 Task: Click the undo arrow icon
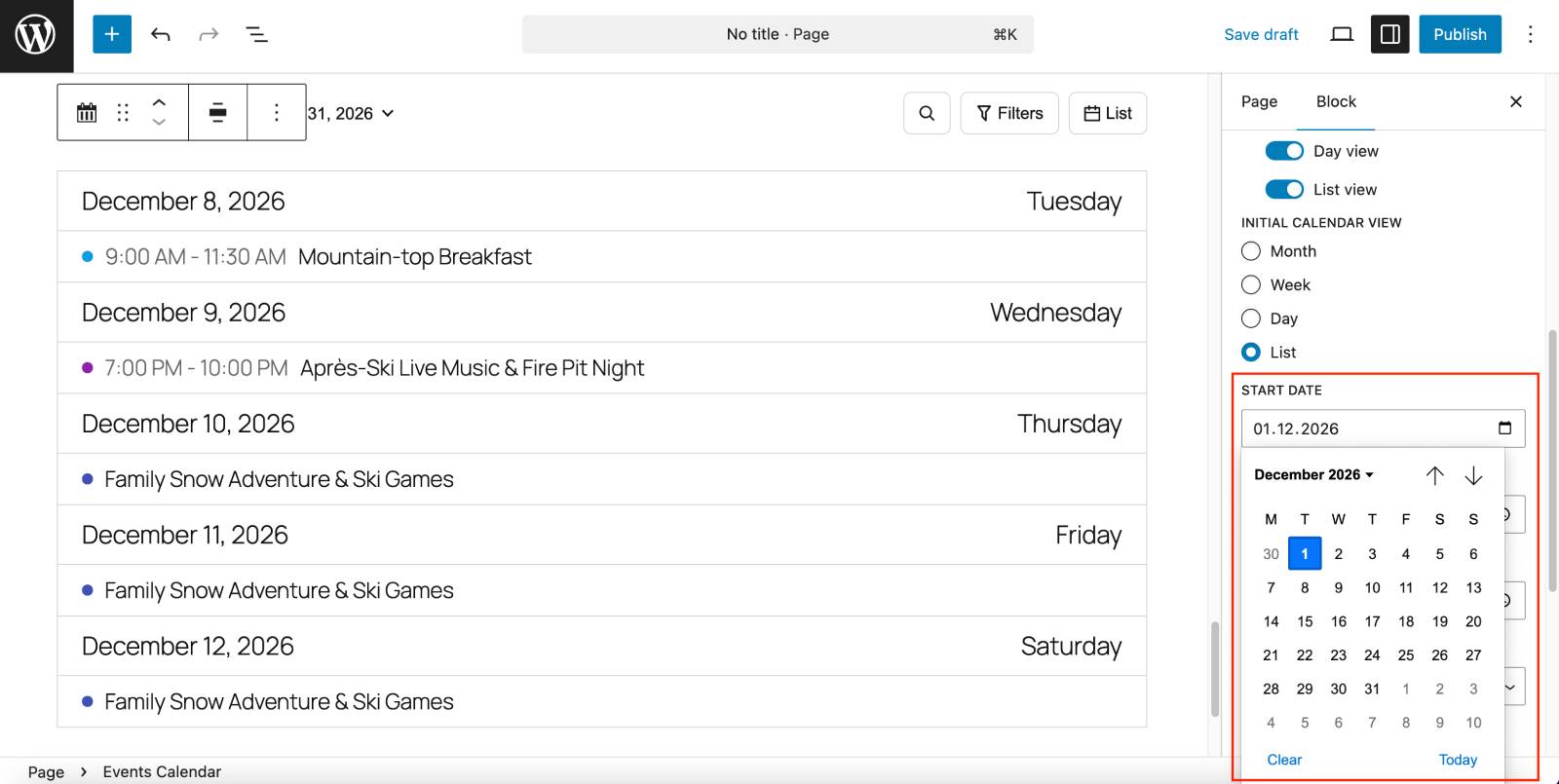tap(161, 35)
